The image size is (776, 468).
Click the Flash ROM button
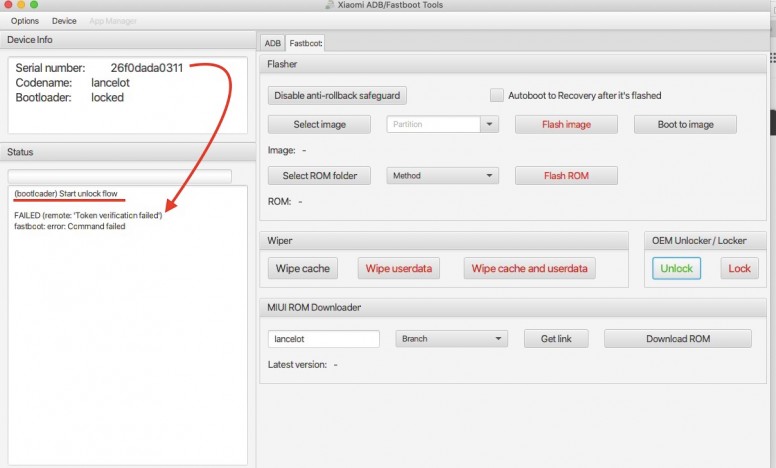click(x=566, y=176)
